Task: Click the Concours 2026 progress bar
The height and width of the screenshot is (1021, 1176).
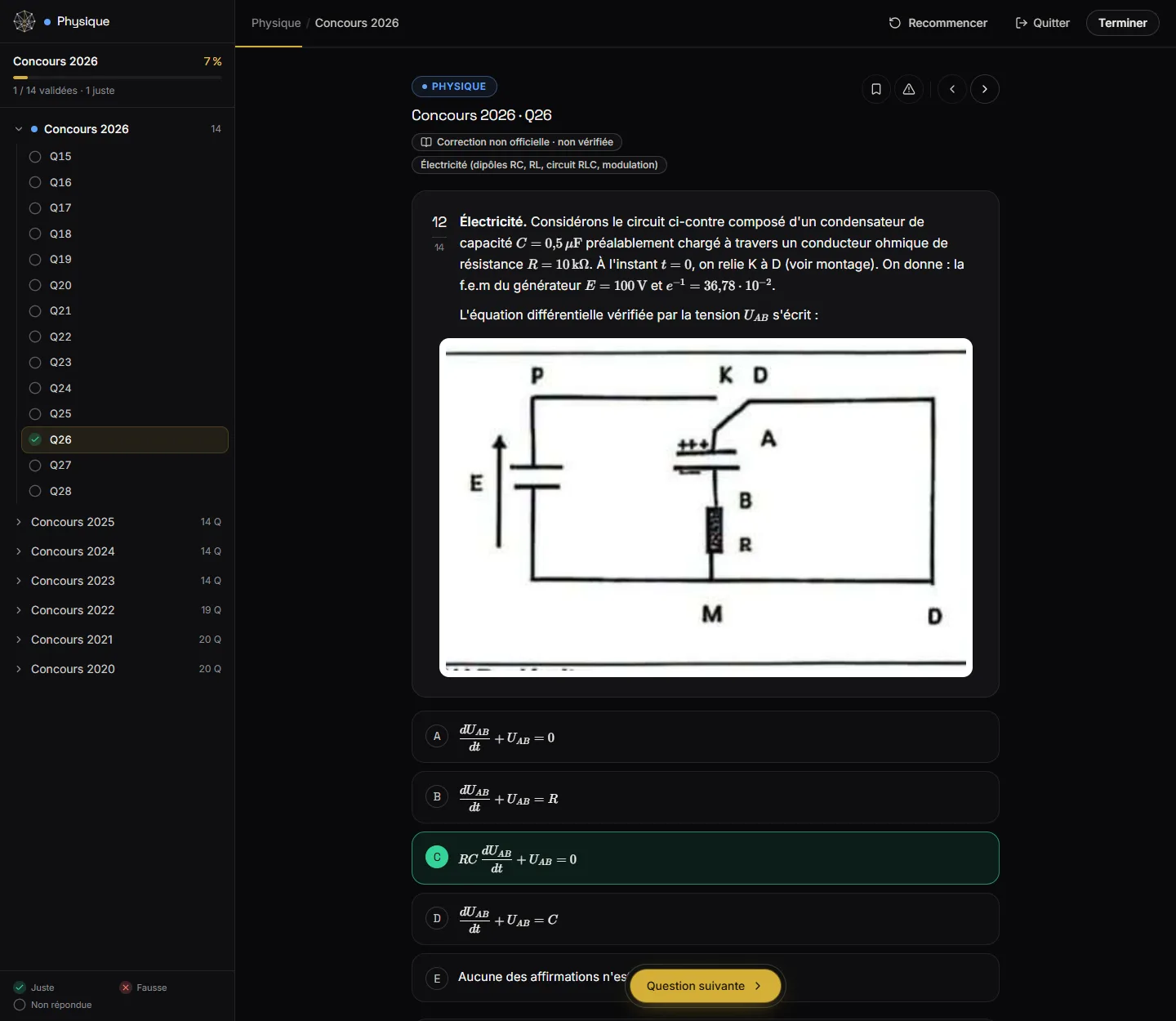Action: click(x=118, y=78)
